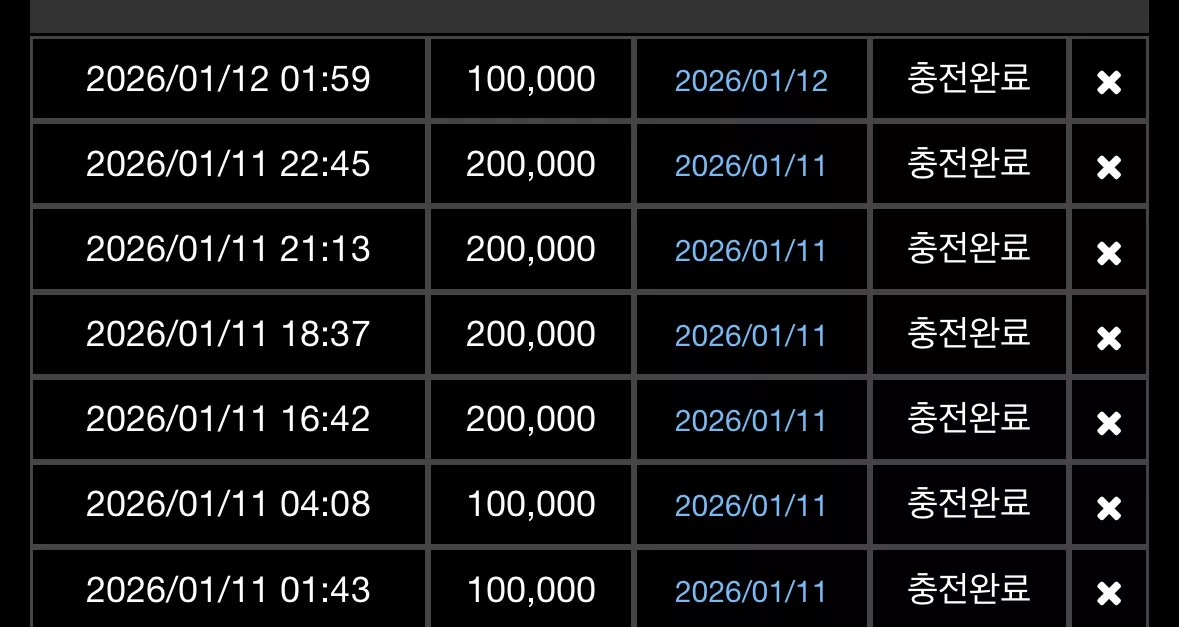Click blue date link in 16:42 row
1179x627 pixels.
(751, 421)
